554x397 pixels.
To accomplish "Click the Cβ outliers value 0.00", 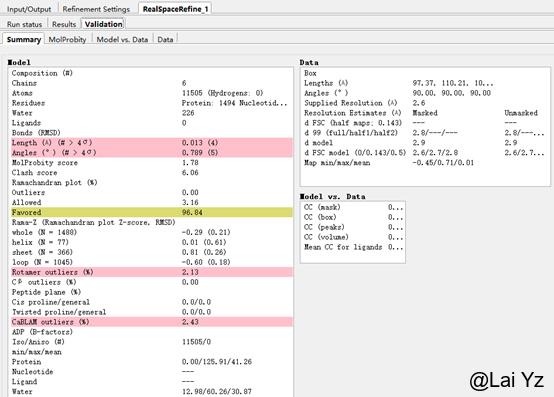I will pyautogui.click(x=190, y=282).
